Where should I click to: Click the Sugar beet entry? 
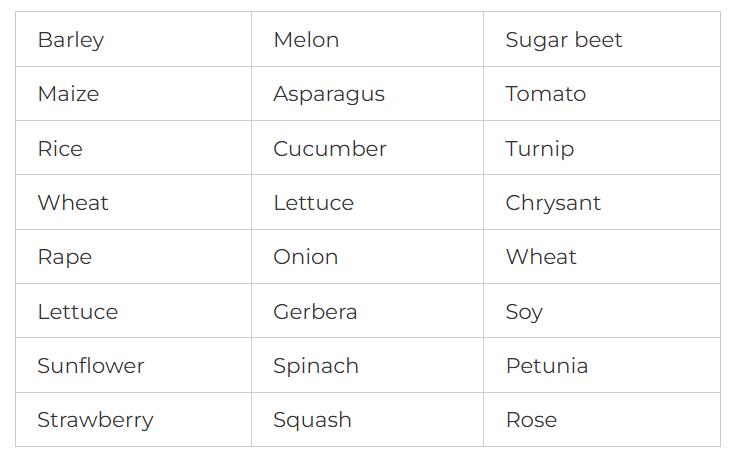point(564,40)
